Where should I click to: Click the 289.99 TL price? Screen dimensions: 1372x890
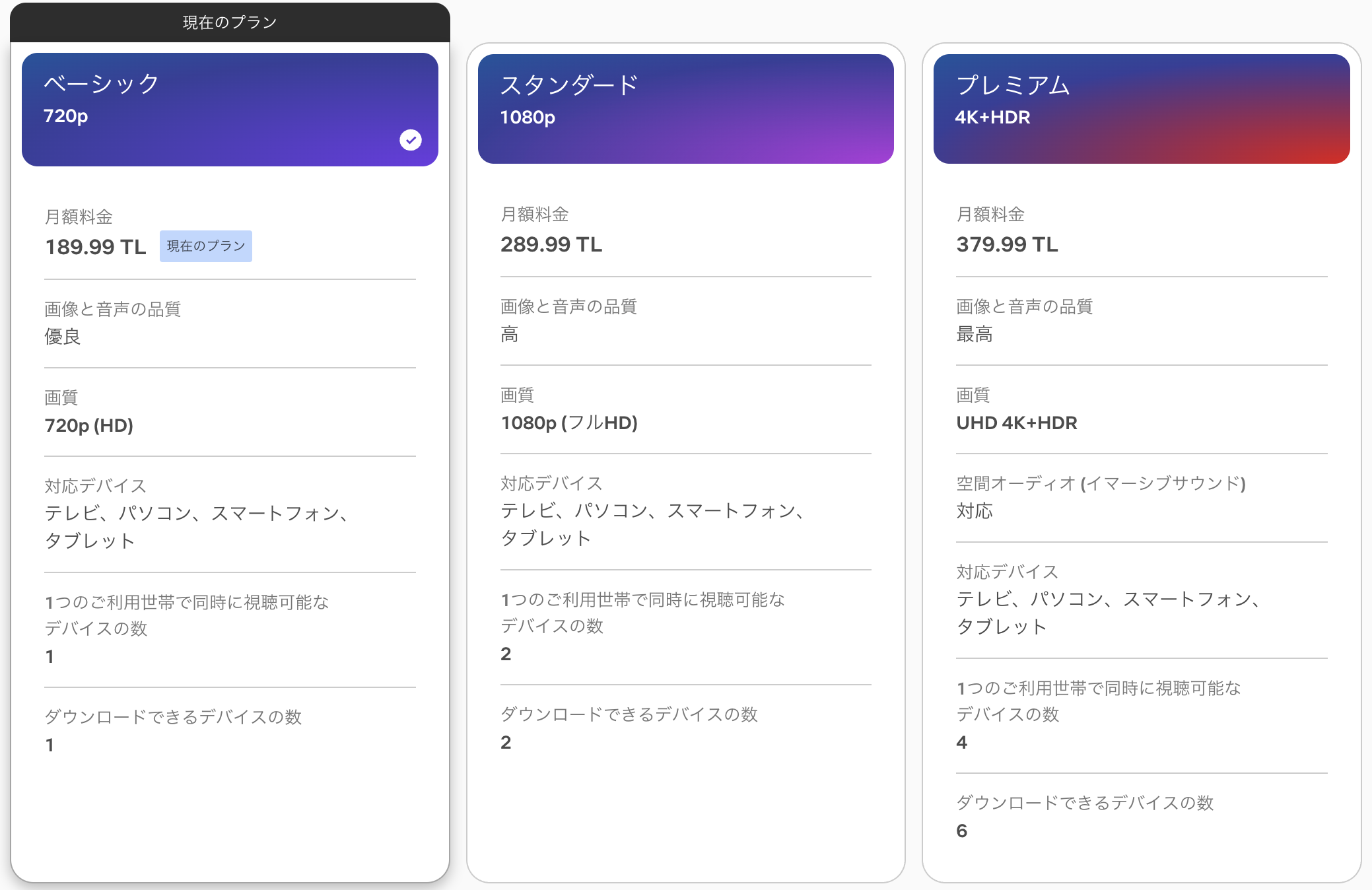tap(551, 244)
